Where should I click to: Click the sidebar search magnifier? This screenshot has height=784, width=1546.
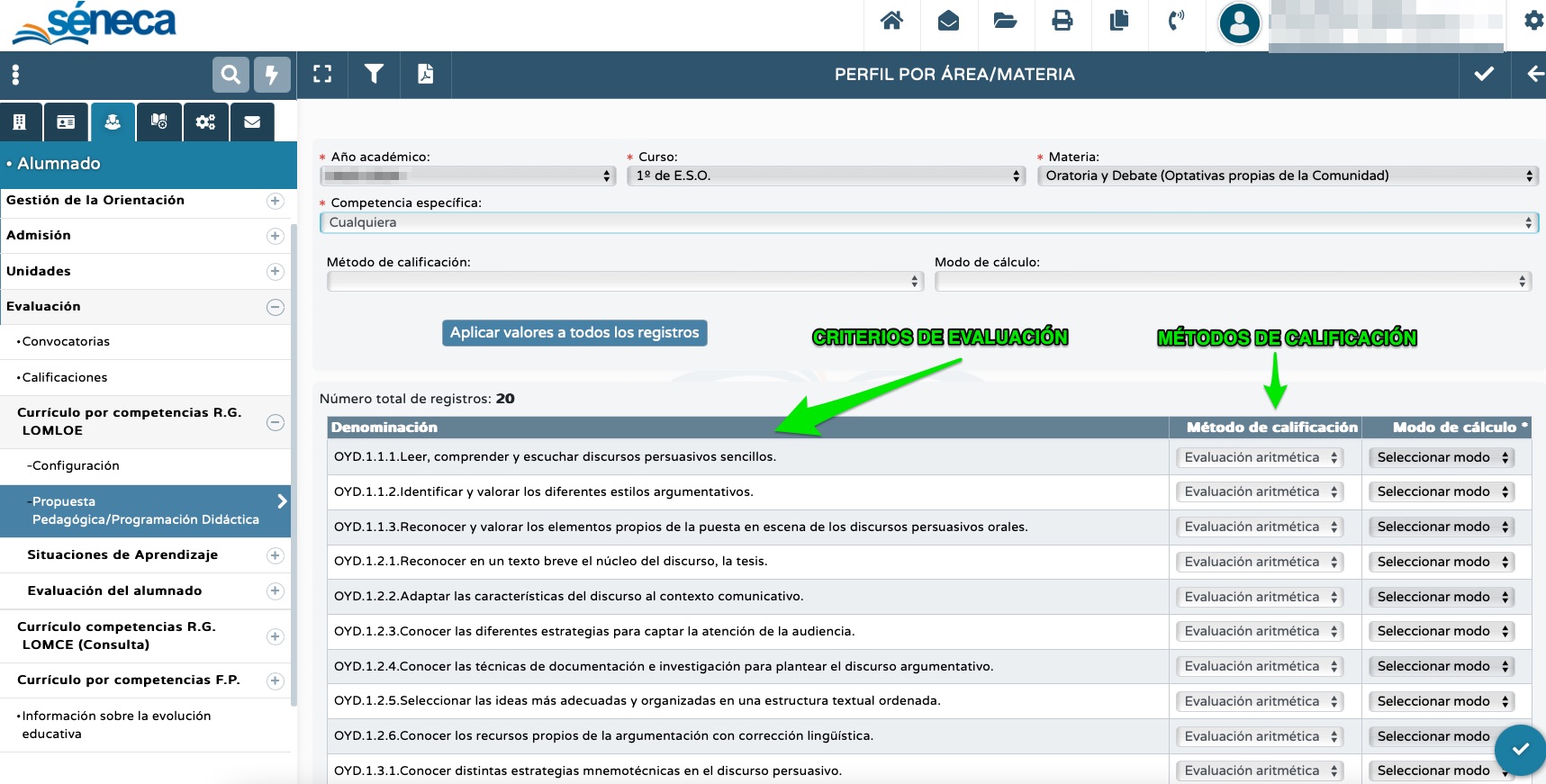(231, 75)
